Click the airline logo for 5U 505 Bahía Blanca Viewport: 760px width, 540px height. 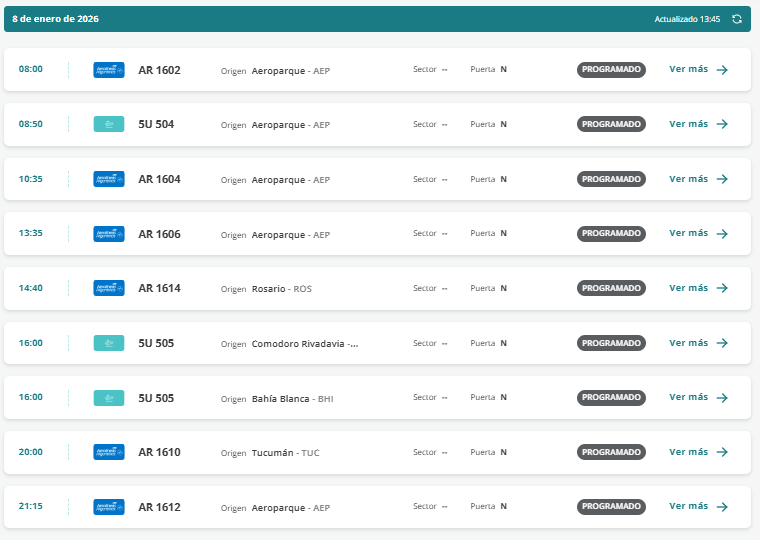tap(108, 398)
